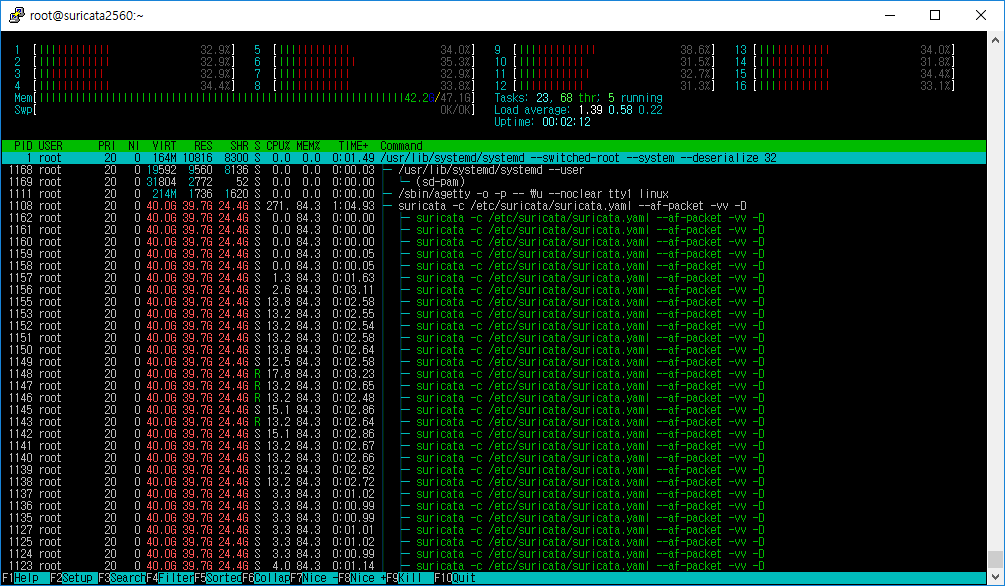Collapse the systemd --user tree branch
Image resolution: width=1005 pixels, height=586 pixels.
coord(387,170)
